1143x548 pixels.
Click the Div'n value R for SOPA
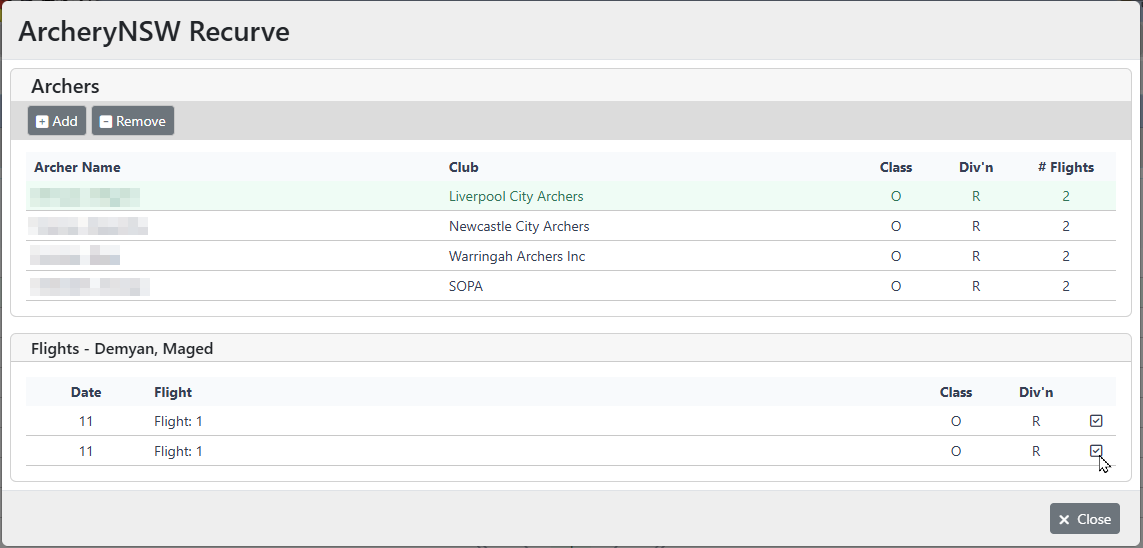pos(976,286)
